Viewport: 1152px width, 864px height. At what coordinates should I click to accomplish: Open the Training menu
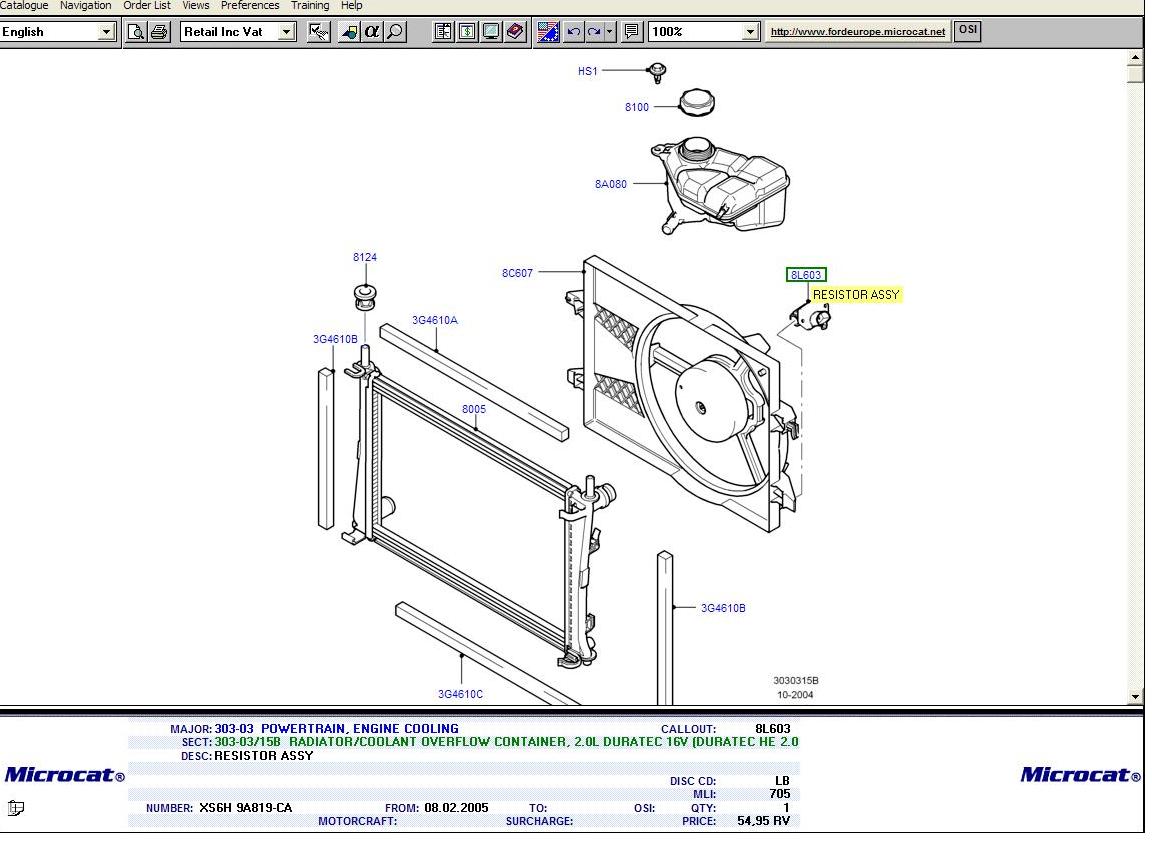[310, 6]
